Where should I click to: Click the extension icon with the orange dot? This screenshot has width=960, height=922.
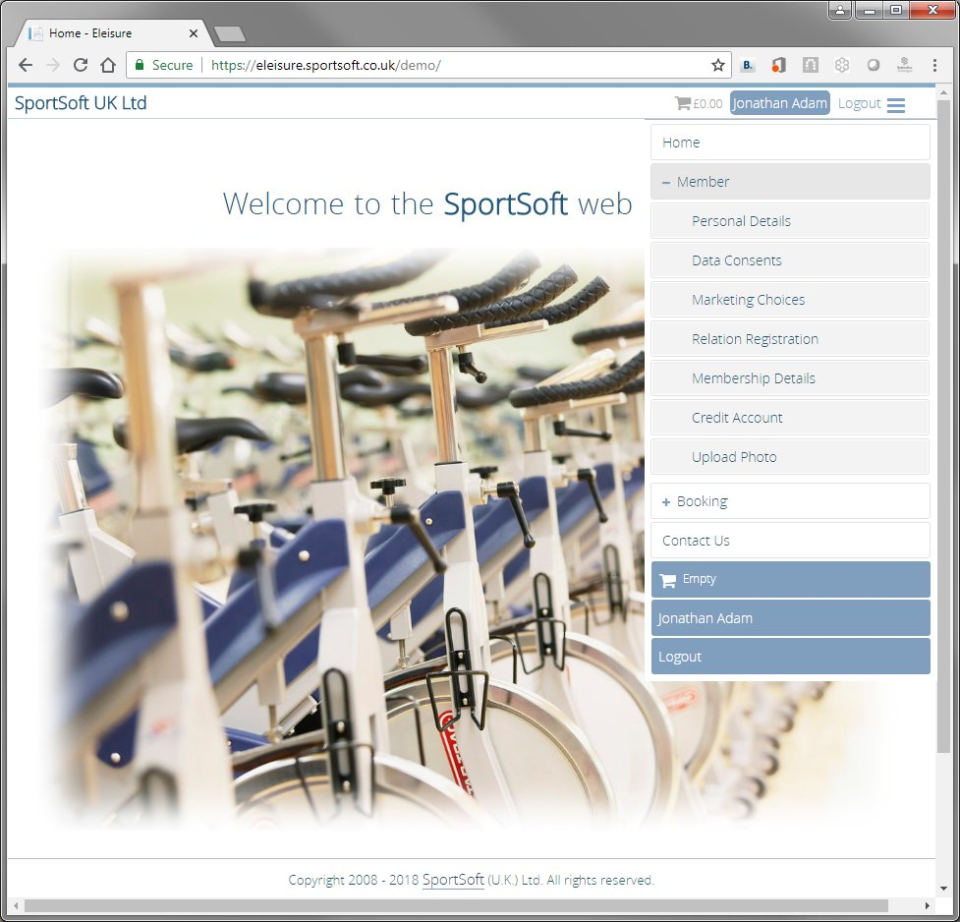(x=778, y=64)
